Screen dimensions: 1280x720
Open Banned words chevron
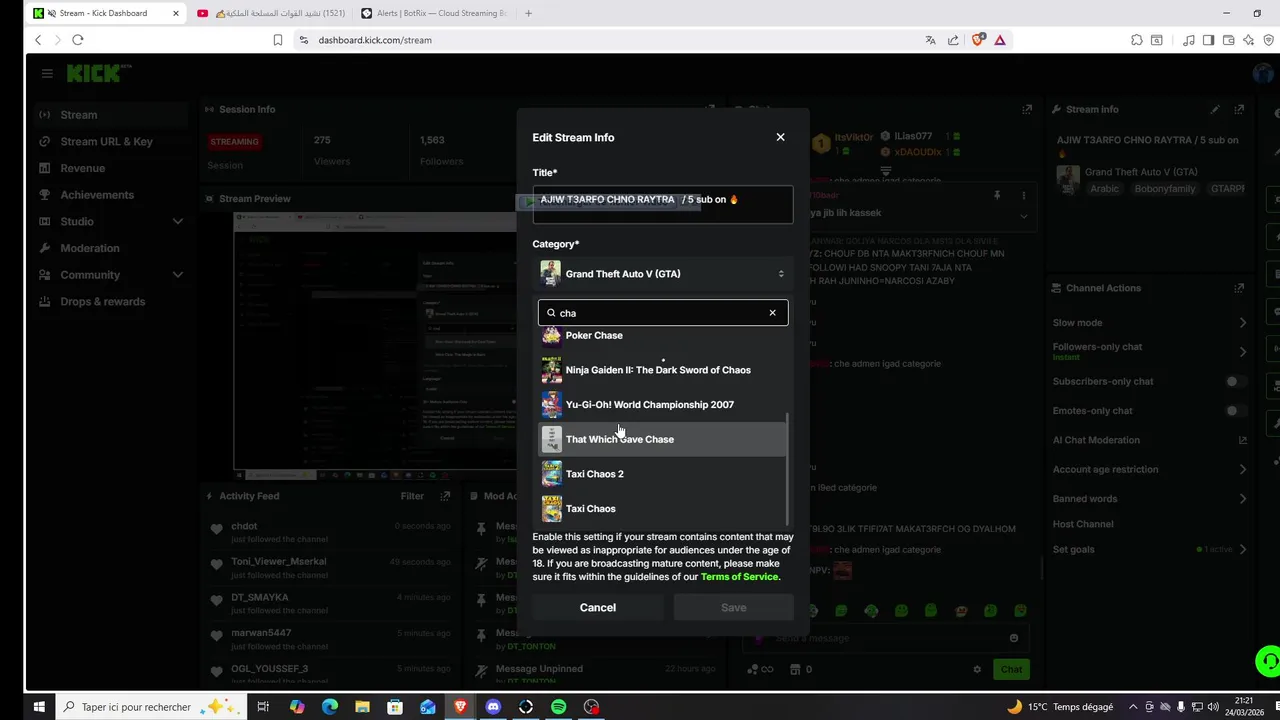coord(1242,499)
